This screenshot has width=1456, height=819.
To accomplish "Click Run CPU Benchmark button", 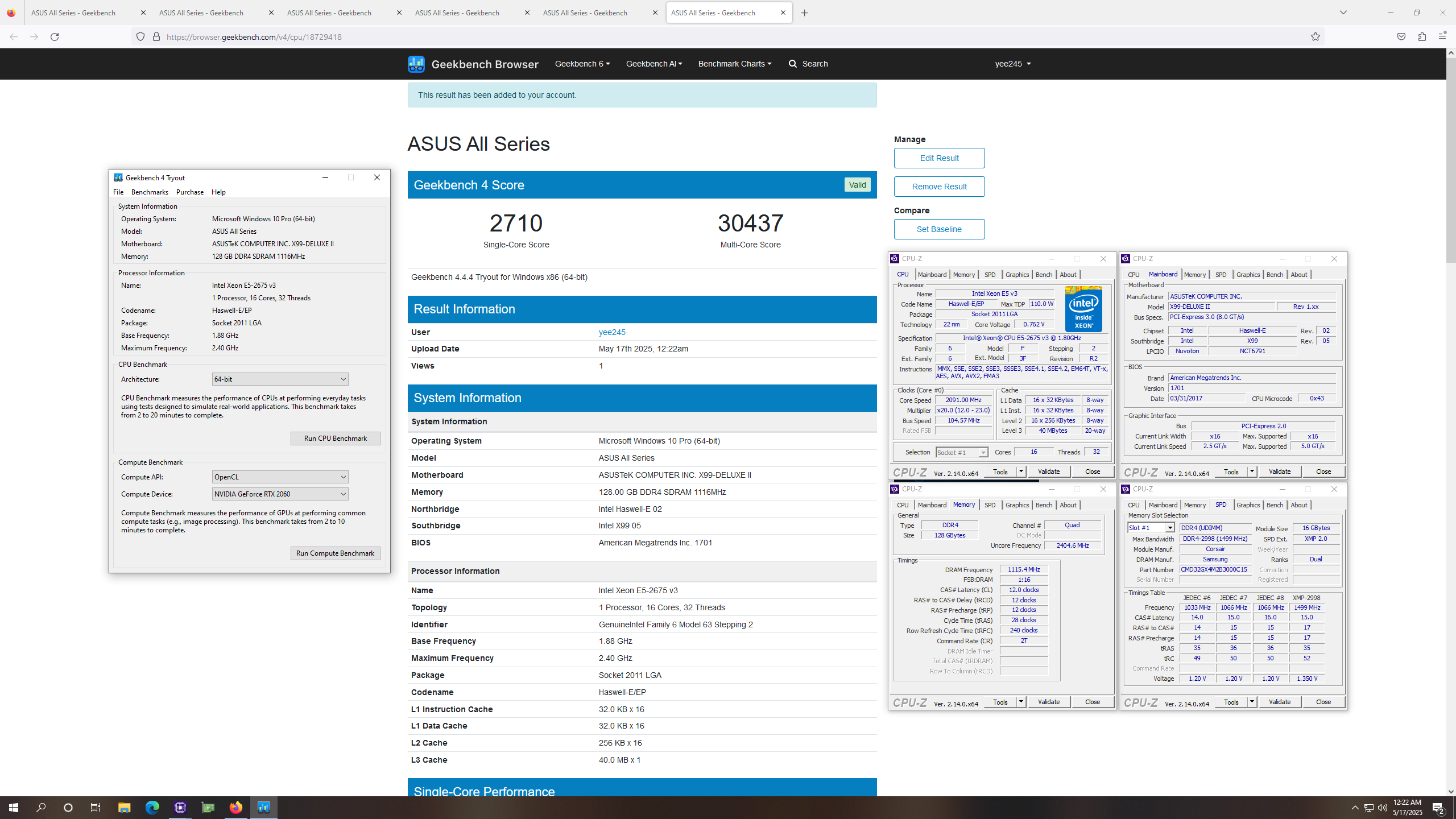I will pos(335,439).
